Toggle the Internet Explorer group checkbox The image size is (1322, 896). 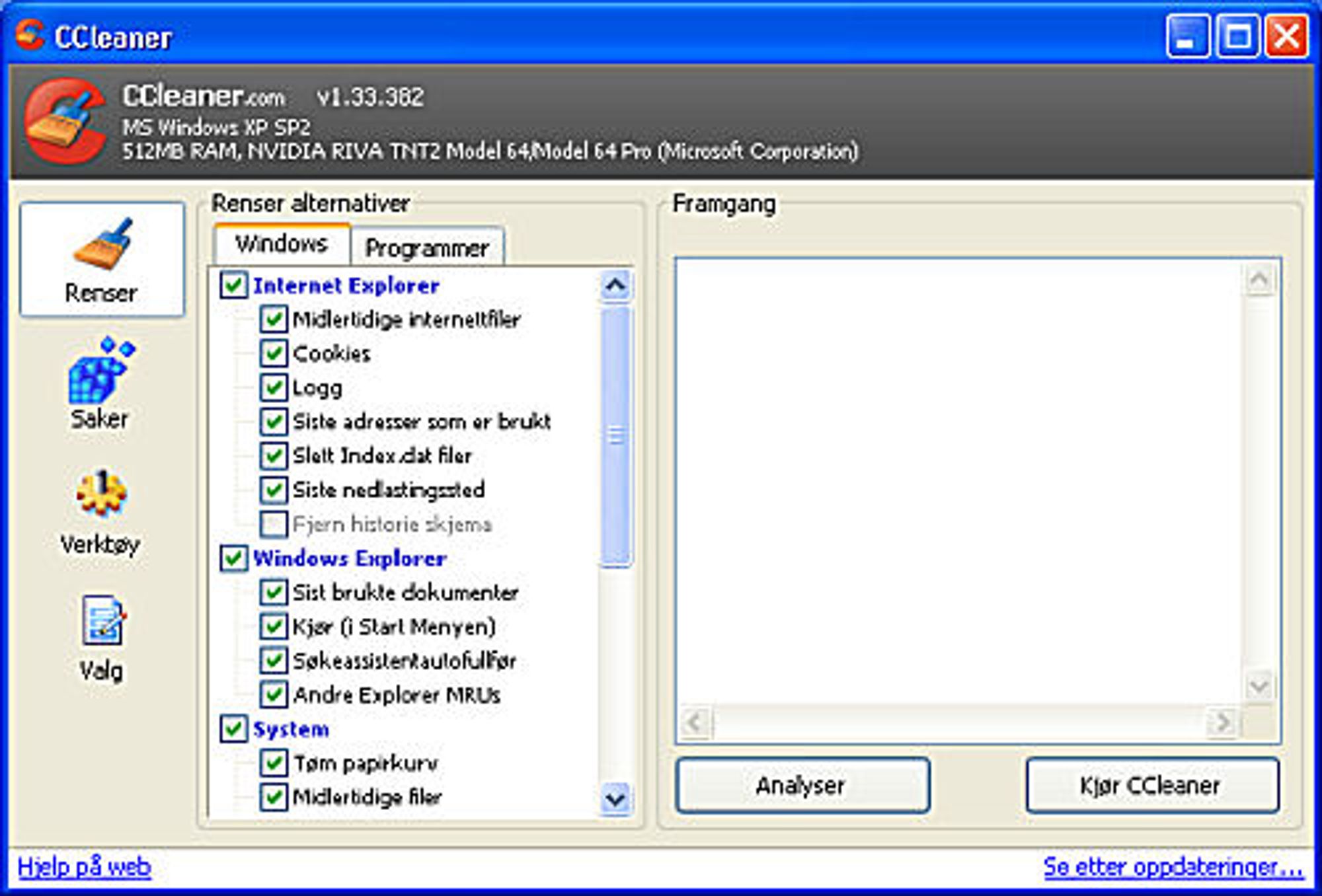coord(233,285)
